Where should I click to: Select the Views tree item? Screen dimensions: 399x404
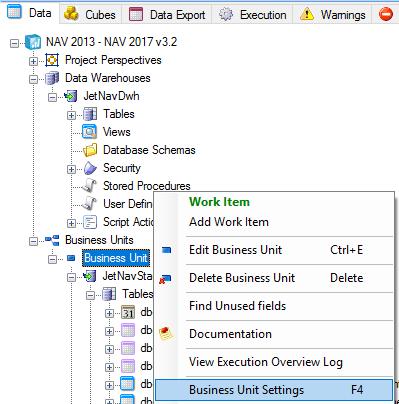pyautogui.click(x=116, y=132)
